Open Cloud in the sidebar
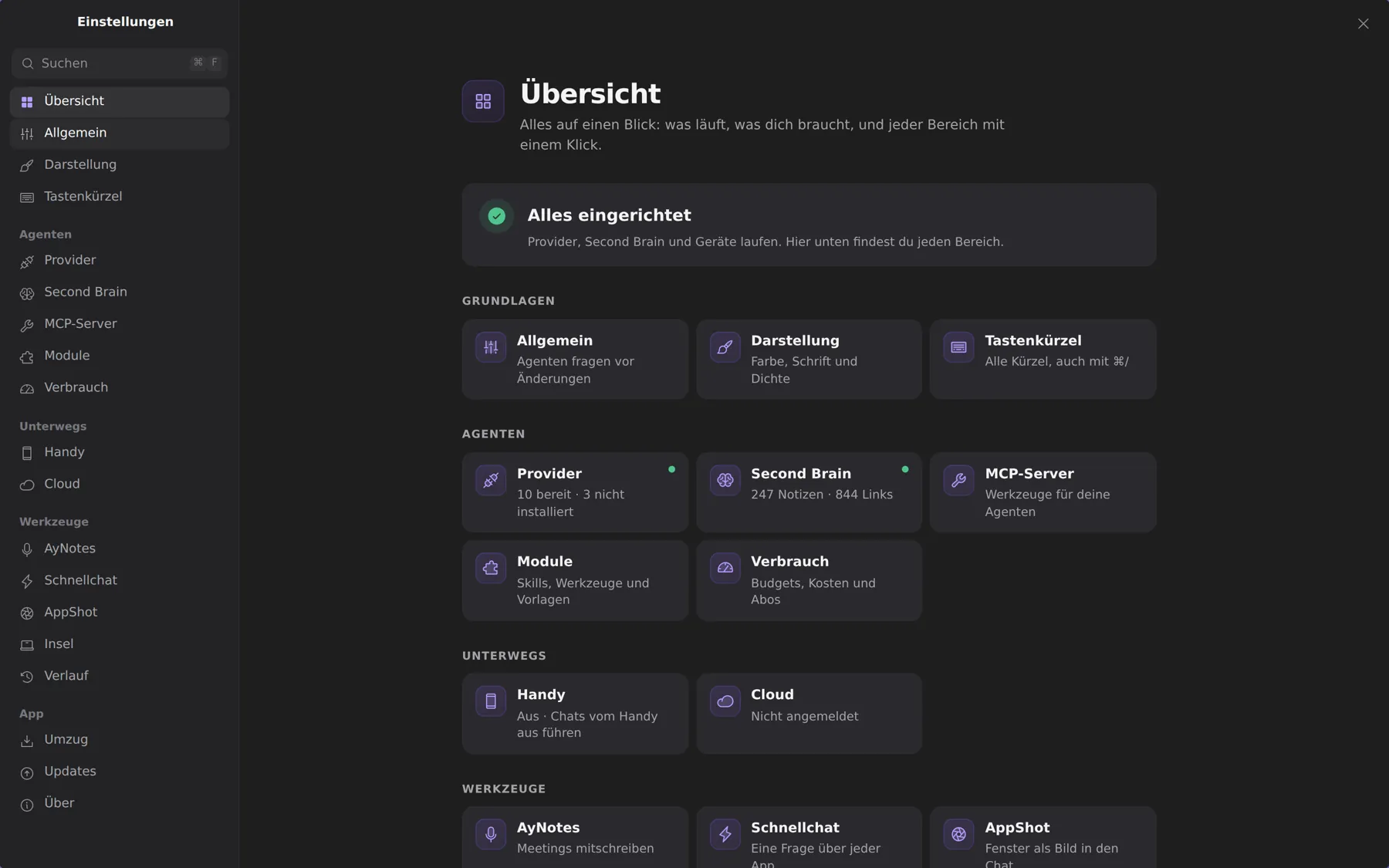Image resolution: width=1389 pixels, height=868 pixels. [x=120, y=484]
